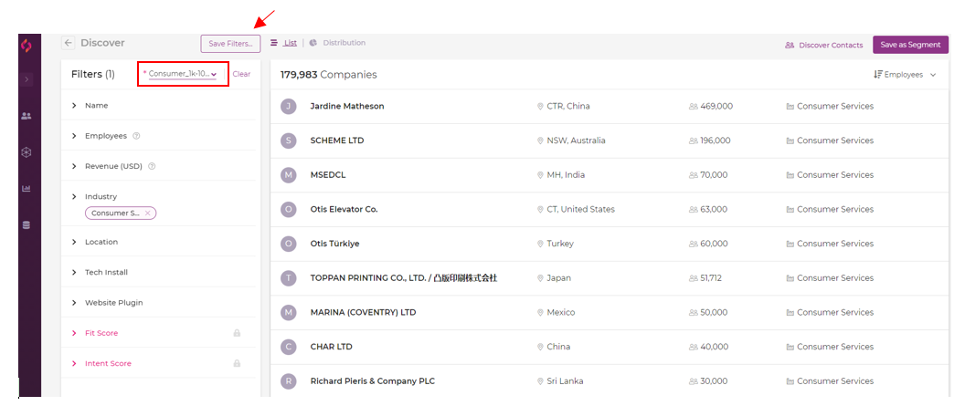Click the MARINA (COVENTRY) LTD M avatar
The height and width of the screenshot is (406, 954).
tap(288, 313)
